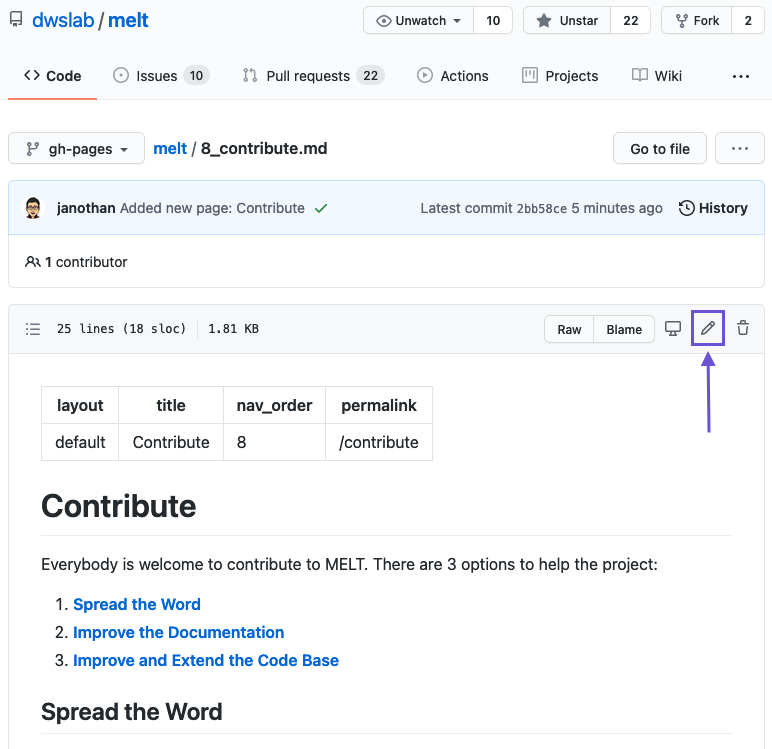The height and width of the screenshot is (749, 772).
Task: Click the repository book icon beside dwslab
Action: click(16, 20)
